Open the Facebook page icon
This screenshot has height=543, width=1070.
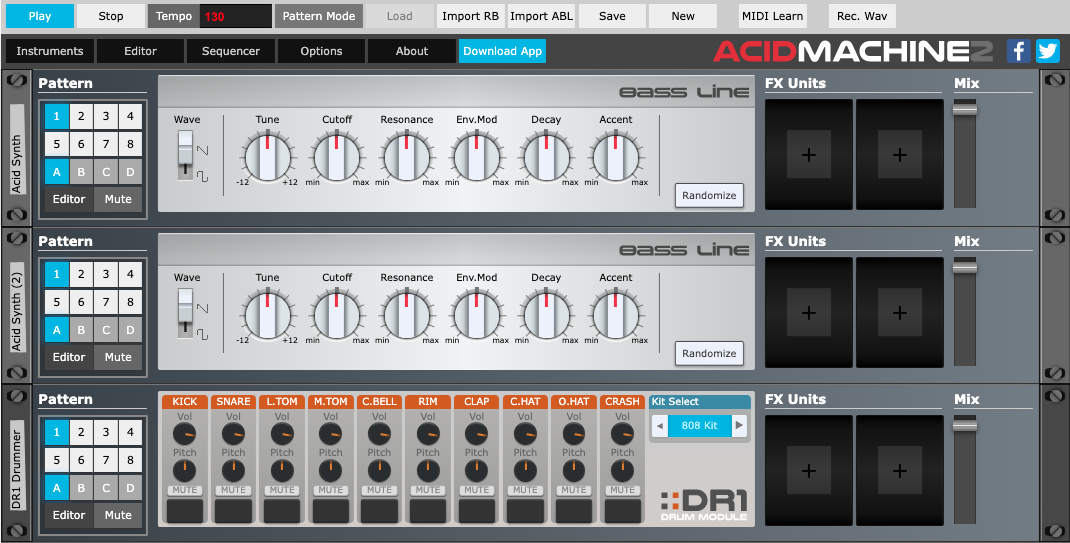1018,51
